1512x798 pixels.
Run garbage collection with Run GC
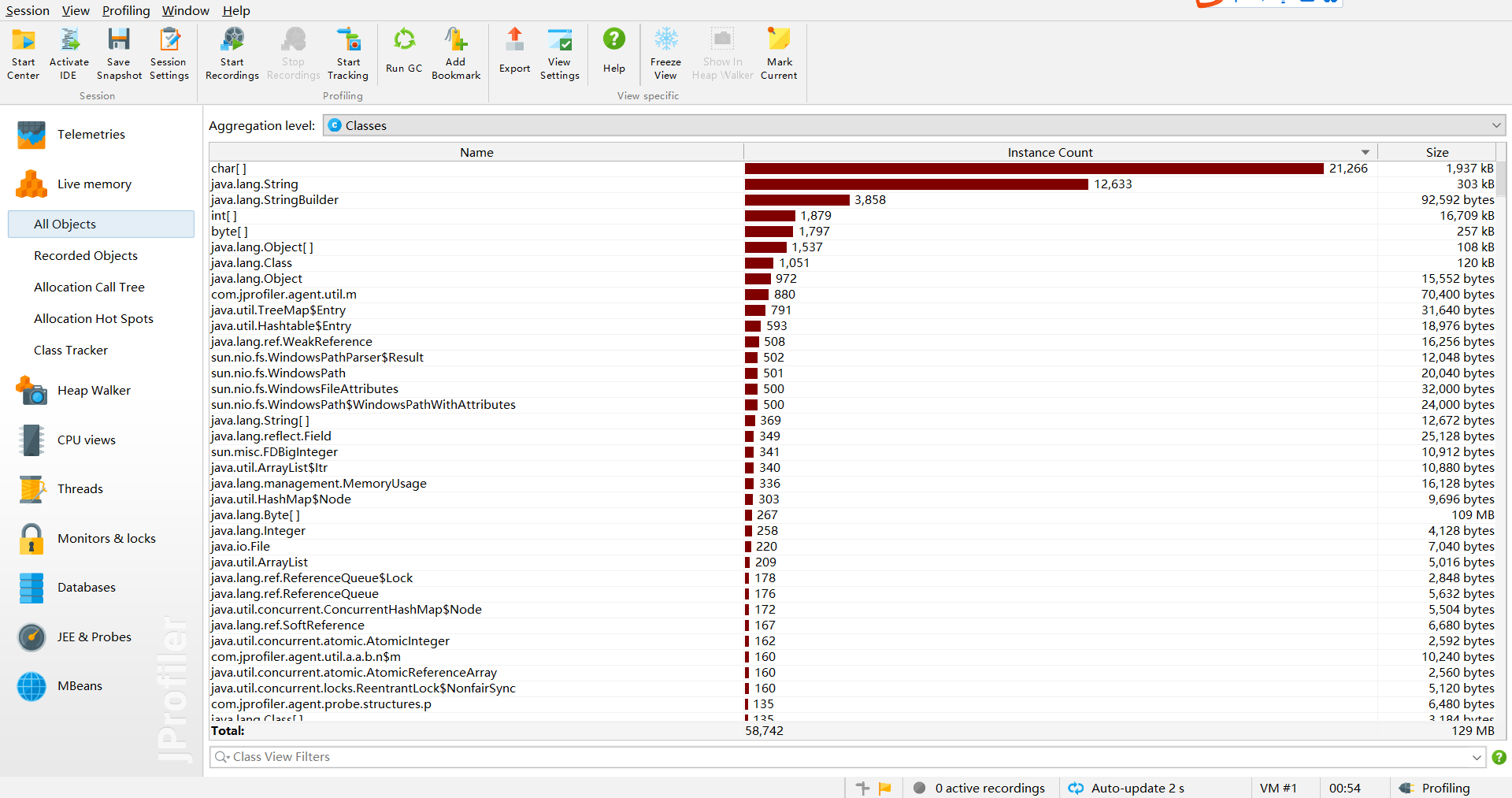(x=404, y=51)
